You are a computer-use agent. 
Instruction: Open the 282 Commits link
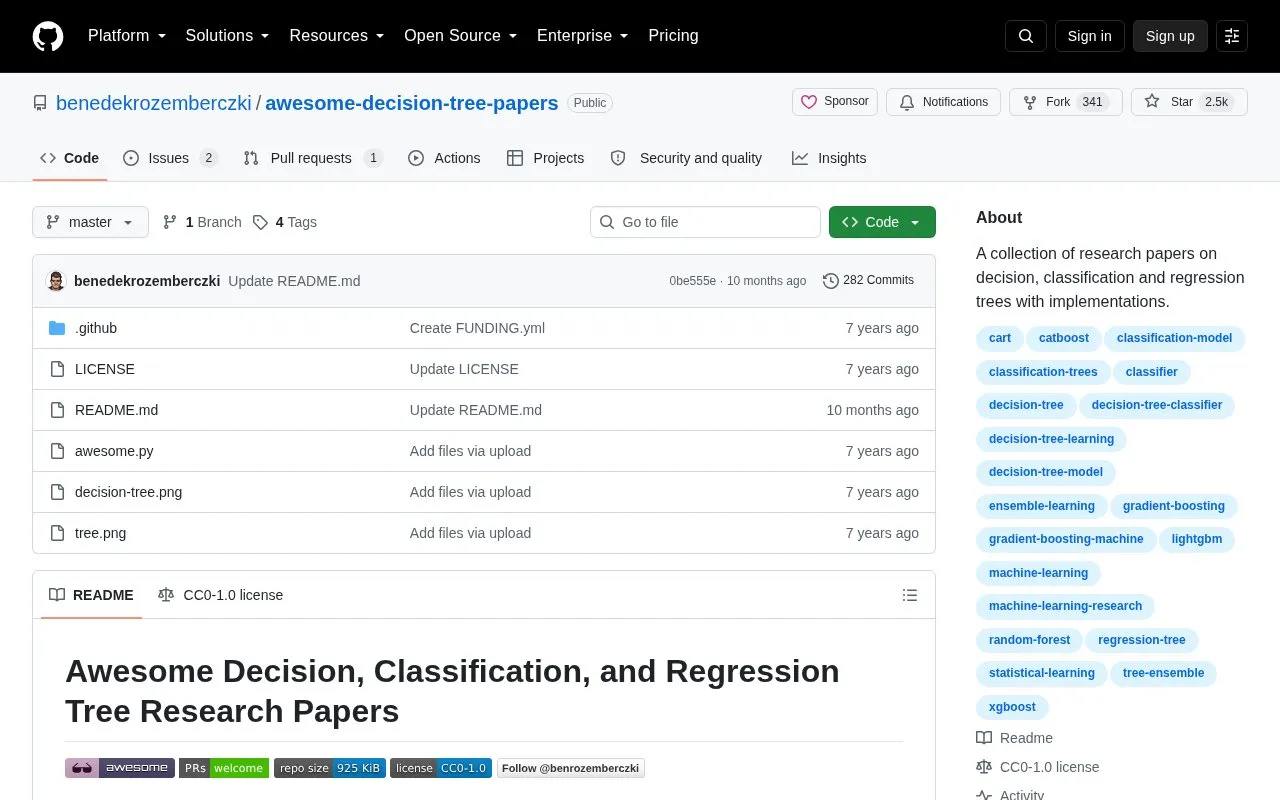pyautogui.click(x=868, y=281)
